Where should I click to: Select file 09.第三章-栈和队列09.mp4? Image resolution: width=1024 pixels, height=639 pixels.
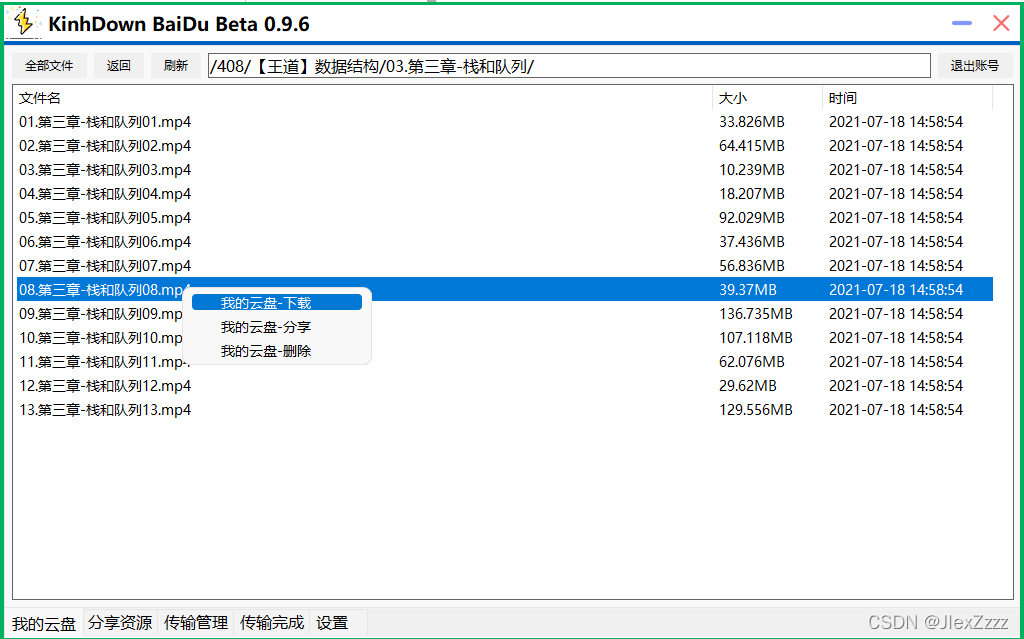[101, 314]
